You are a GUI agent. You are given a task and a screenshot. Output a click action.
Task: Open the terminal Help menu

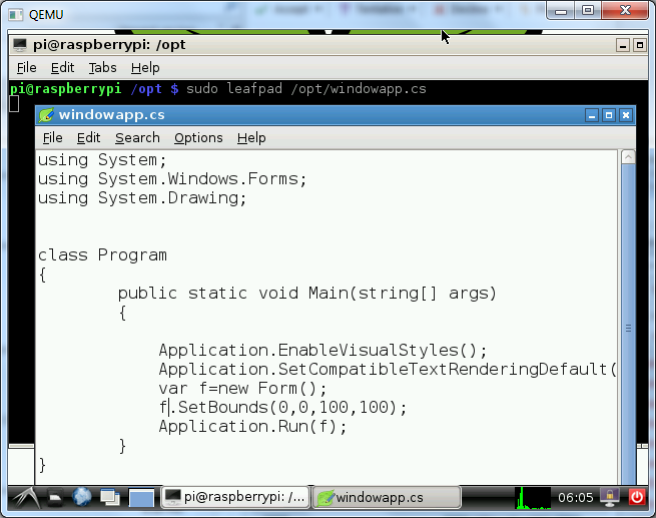coord(145,67)
